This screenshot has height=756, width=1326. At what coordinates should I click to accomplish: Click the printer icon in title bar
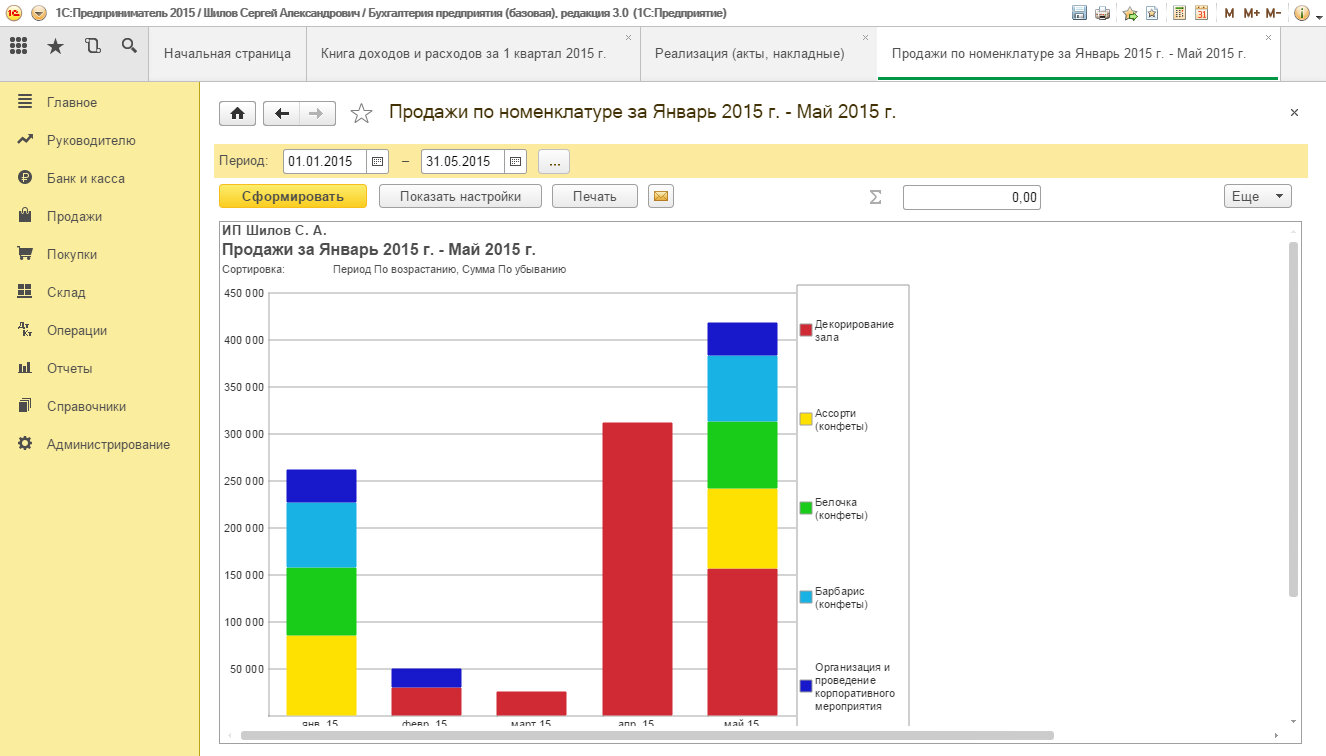(x=1102, y=13)
